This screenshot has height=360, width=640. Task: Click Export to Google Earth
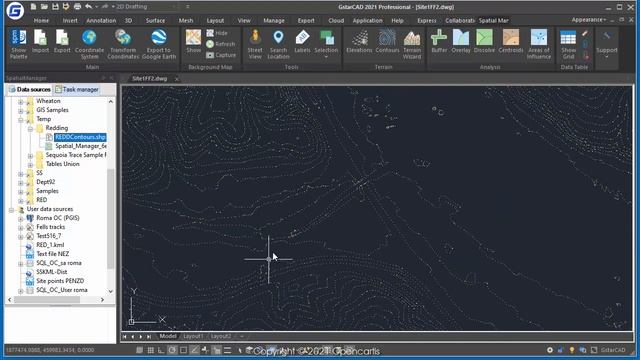159,44
